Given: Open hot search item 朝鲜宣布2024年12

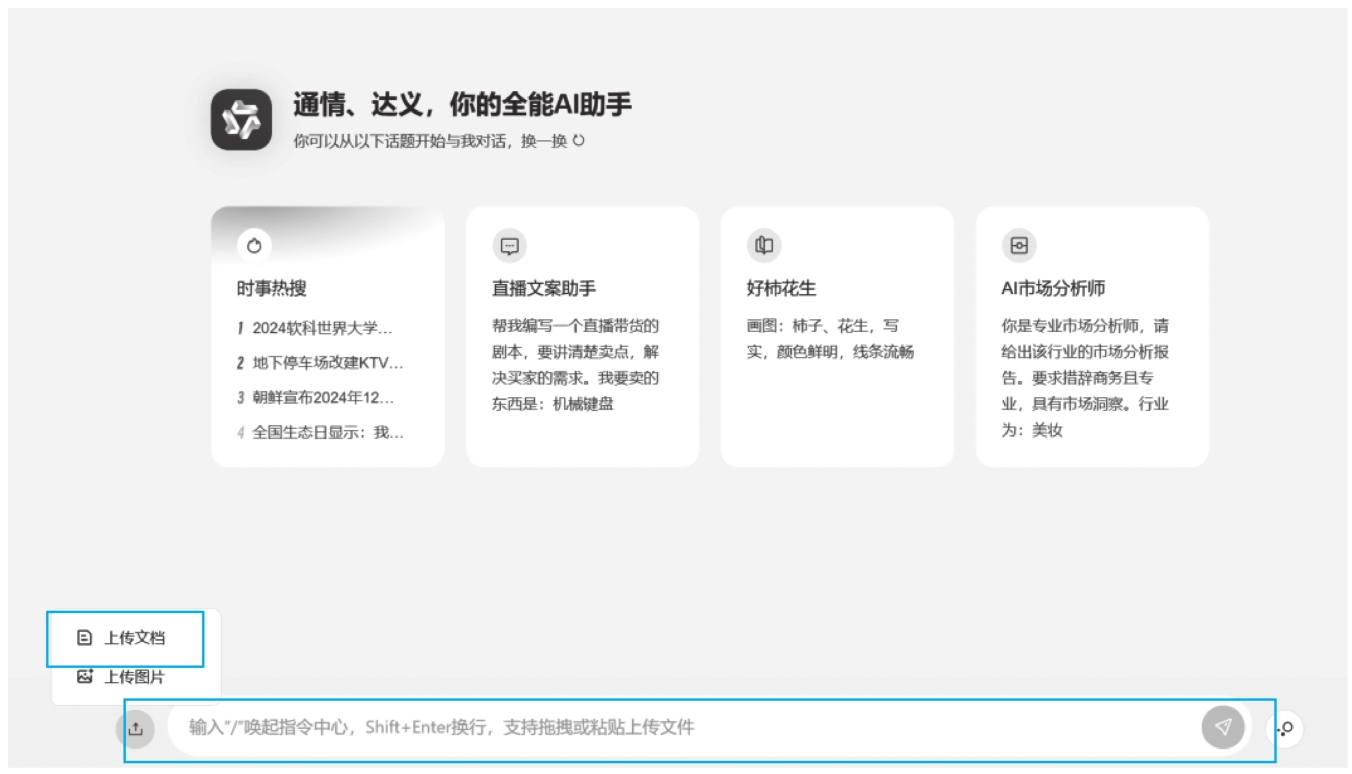Looking at the screenshot, I should [322, 398].
